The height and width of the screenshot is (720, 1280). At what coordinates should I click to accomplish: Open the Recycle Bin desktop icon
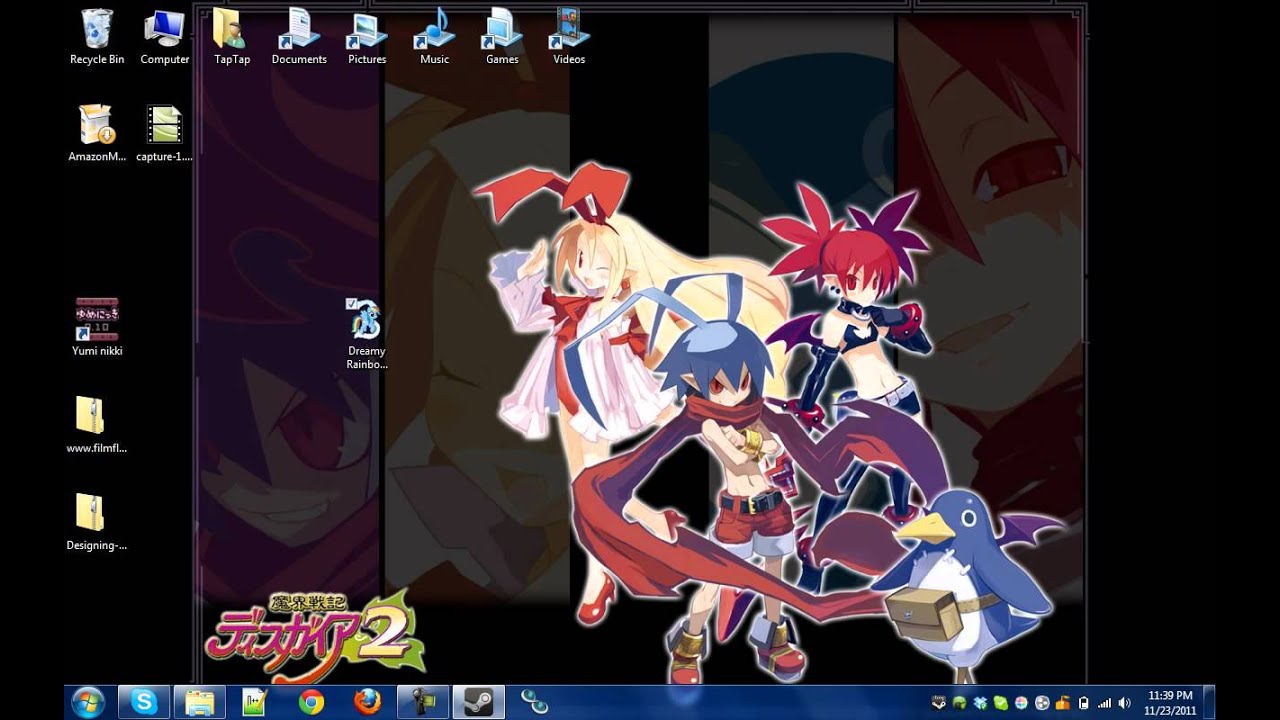[97, 30]
